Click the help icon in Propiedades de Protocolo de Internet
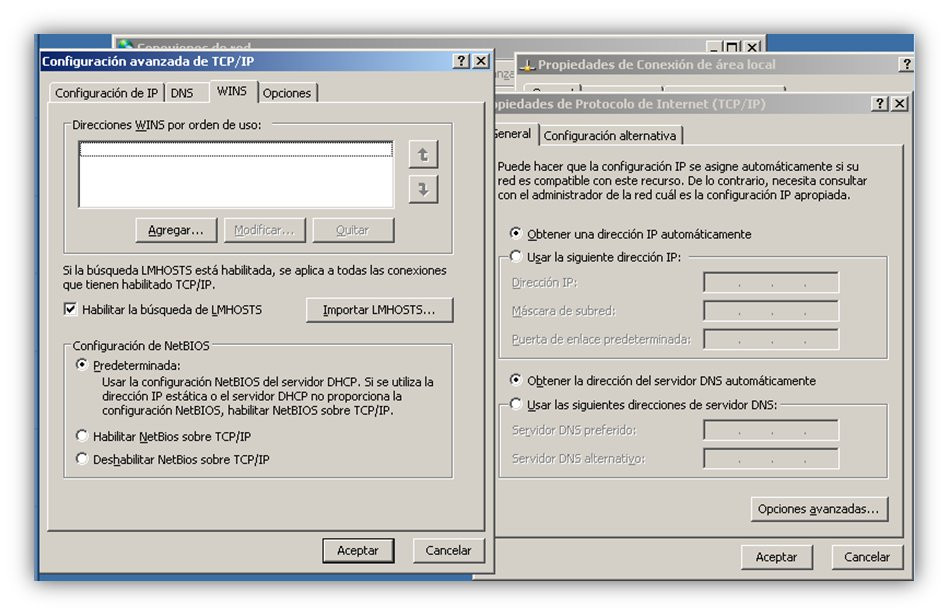The image size is (949, 615). point(880,104)
